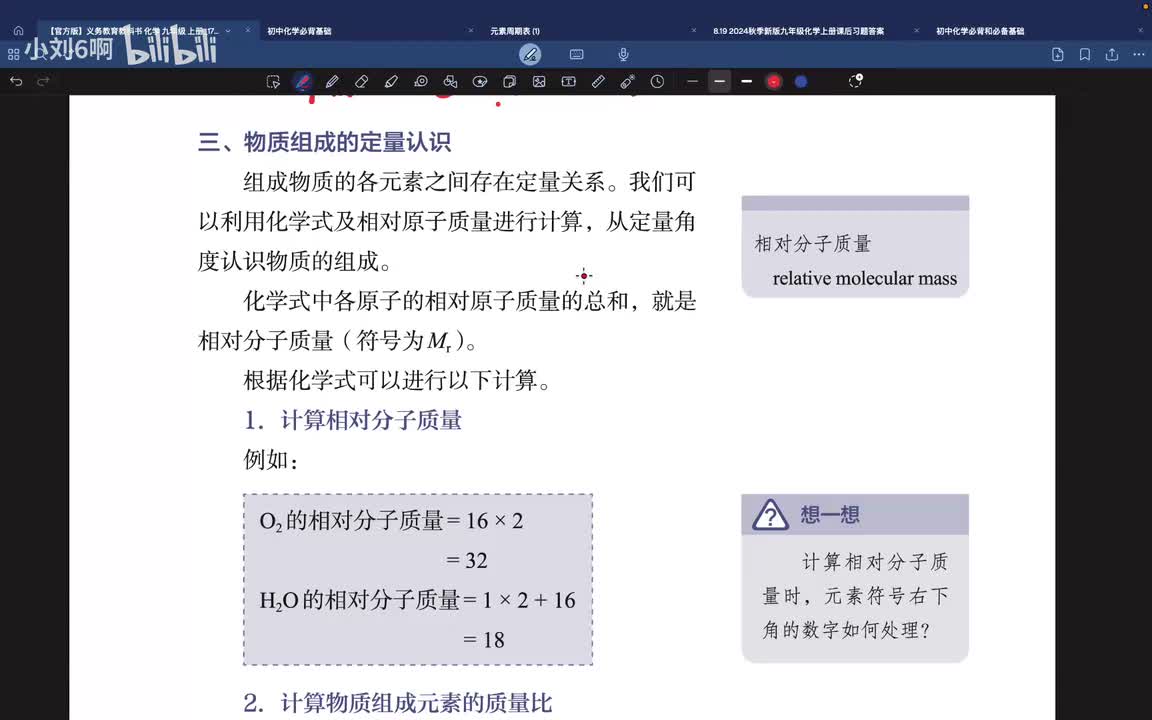Viewport: 1152px width, 720px height.
Task: Choose the thickest stroke width
Action: [746, 82]
